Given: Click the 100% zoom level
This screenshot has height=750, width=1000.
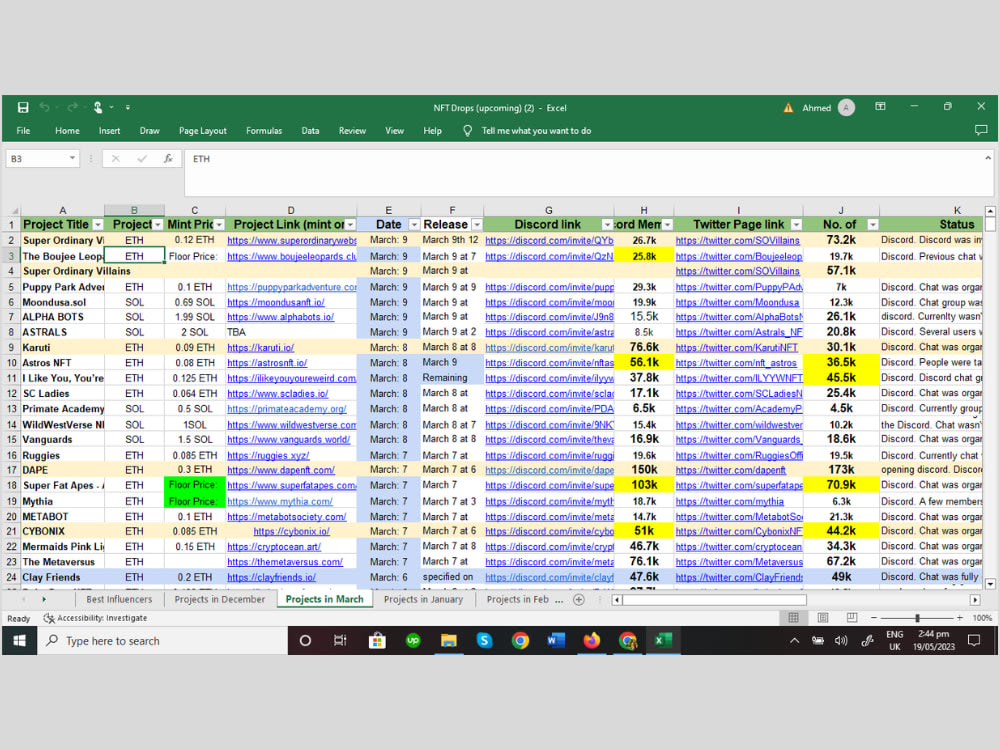Looking at the screenshot, I should [x=982, y=618].
